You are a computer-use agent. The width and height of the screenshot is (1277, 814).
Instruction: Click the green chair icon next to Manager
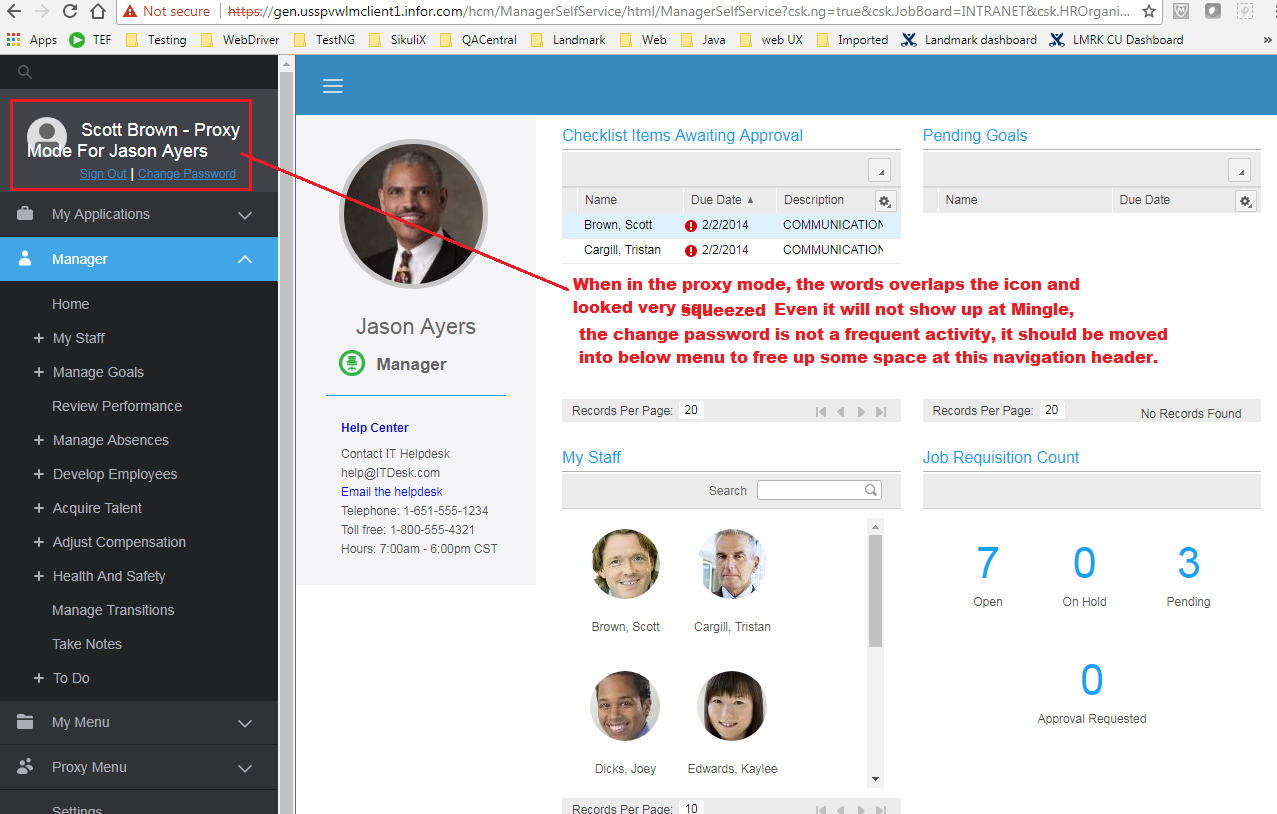coord(352,364)
